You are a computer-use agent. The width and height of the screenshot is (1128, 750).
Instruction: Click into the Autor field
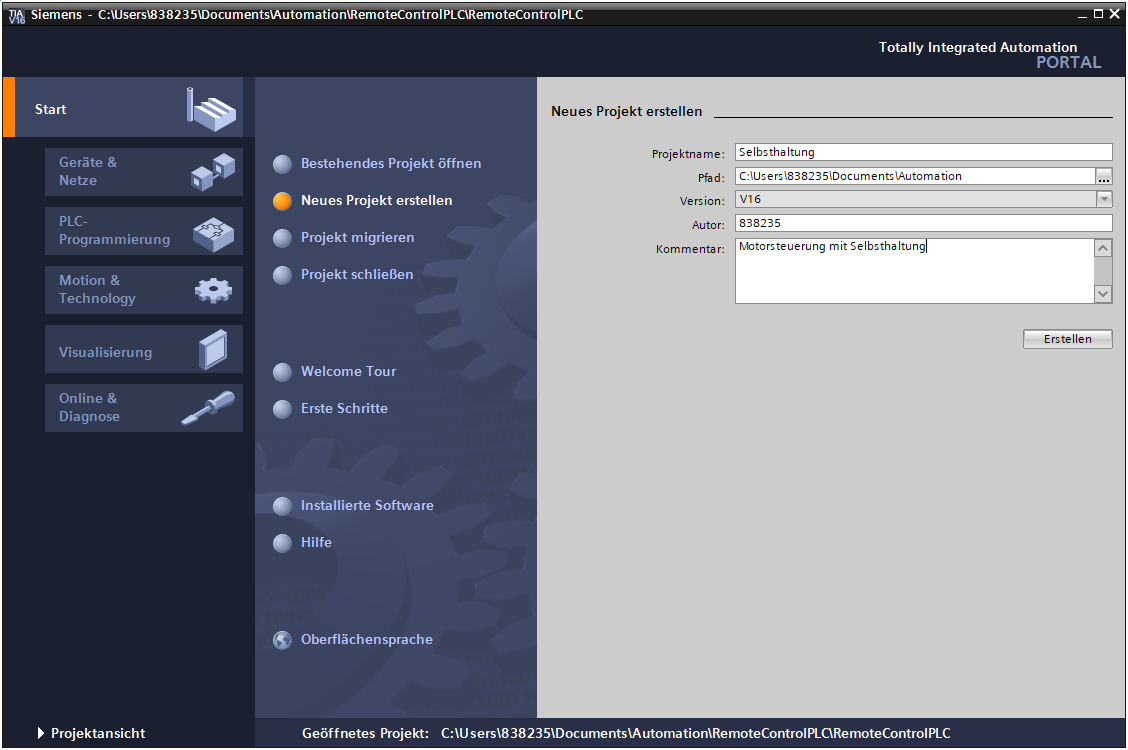point(924,223)
